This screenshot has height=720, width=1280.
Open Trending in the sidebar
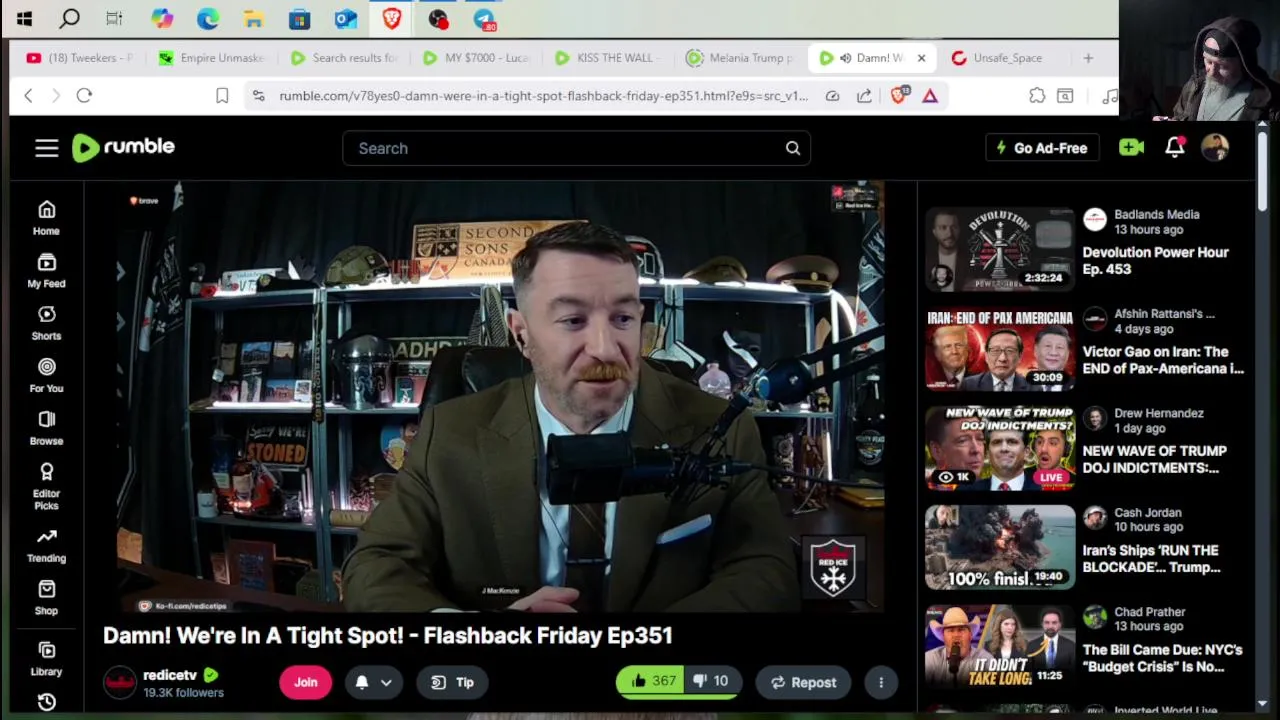click(46, 545)
